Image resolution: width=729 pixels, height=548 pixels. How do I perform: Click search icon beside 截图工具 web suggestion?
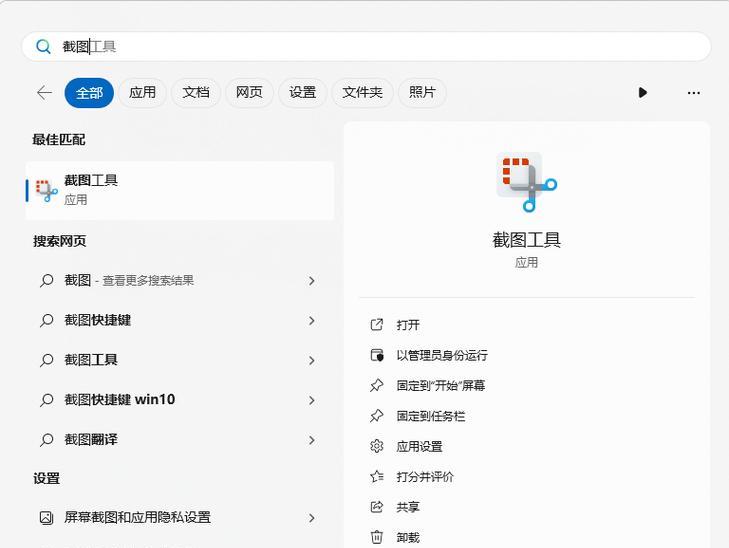pos(46,360)
